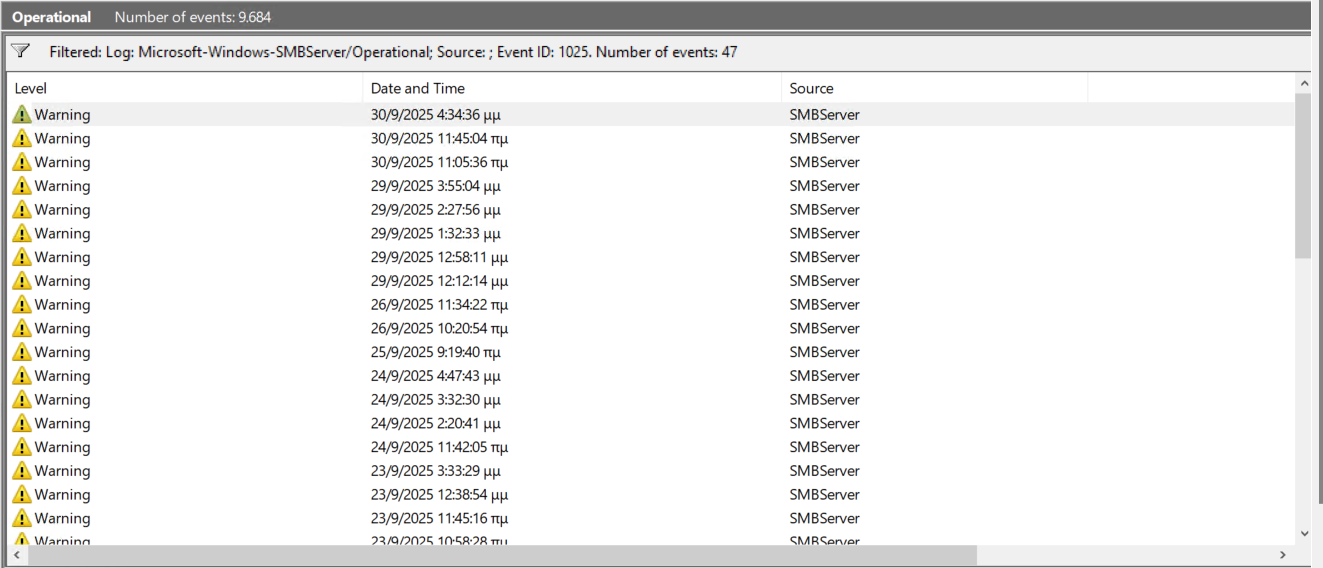Select the date 30/9/2025 11:05:36 πμ
This screenshot has height=568, width=1323.
click(439, 162)
